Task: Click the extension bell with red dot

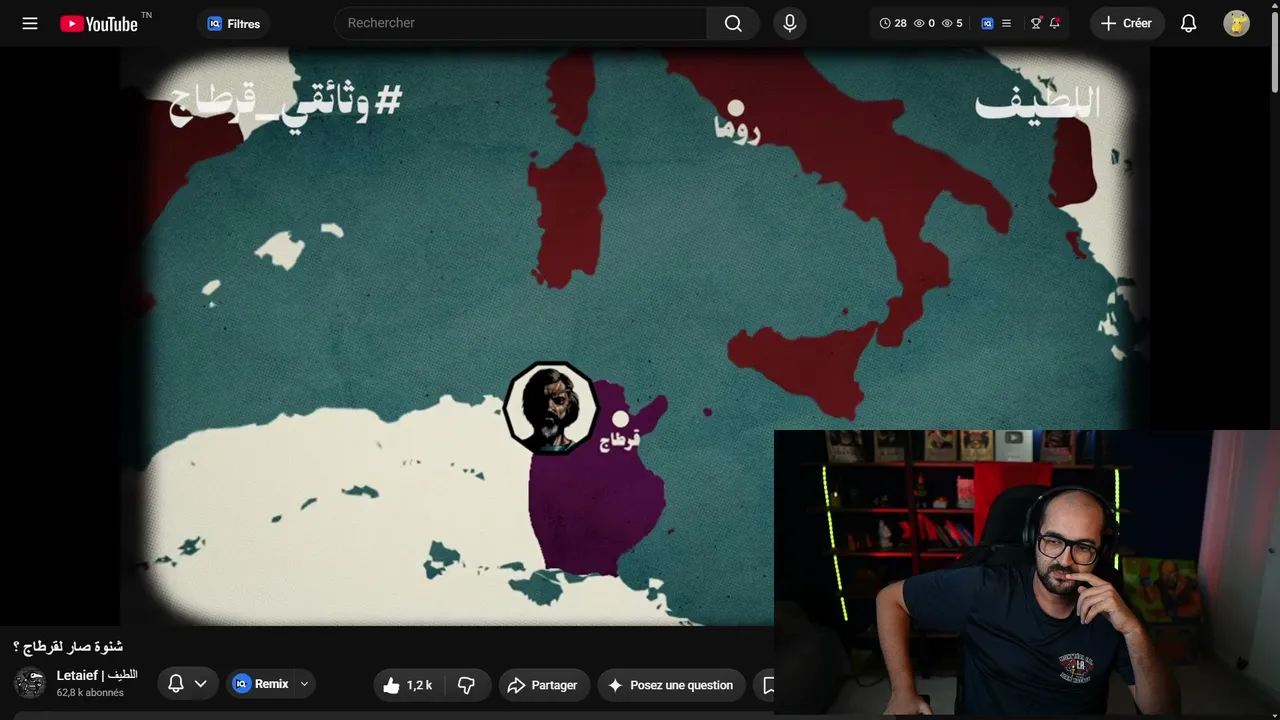Action: pyautogui.click(x=1054, y=23)
